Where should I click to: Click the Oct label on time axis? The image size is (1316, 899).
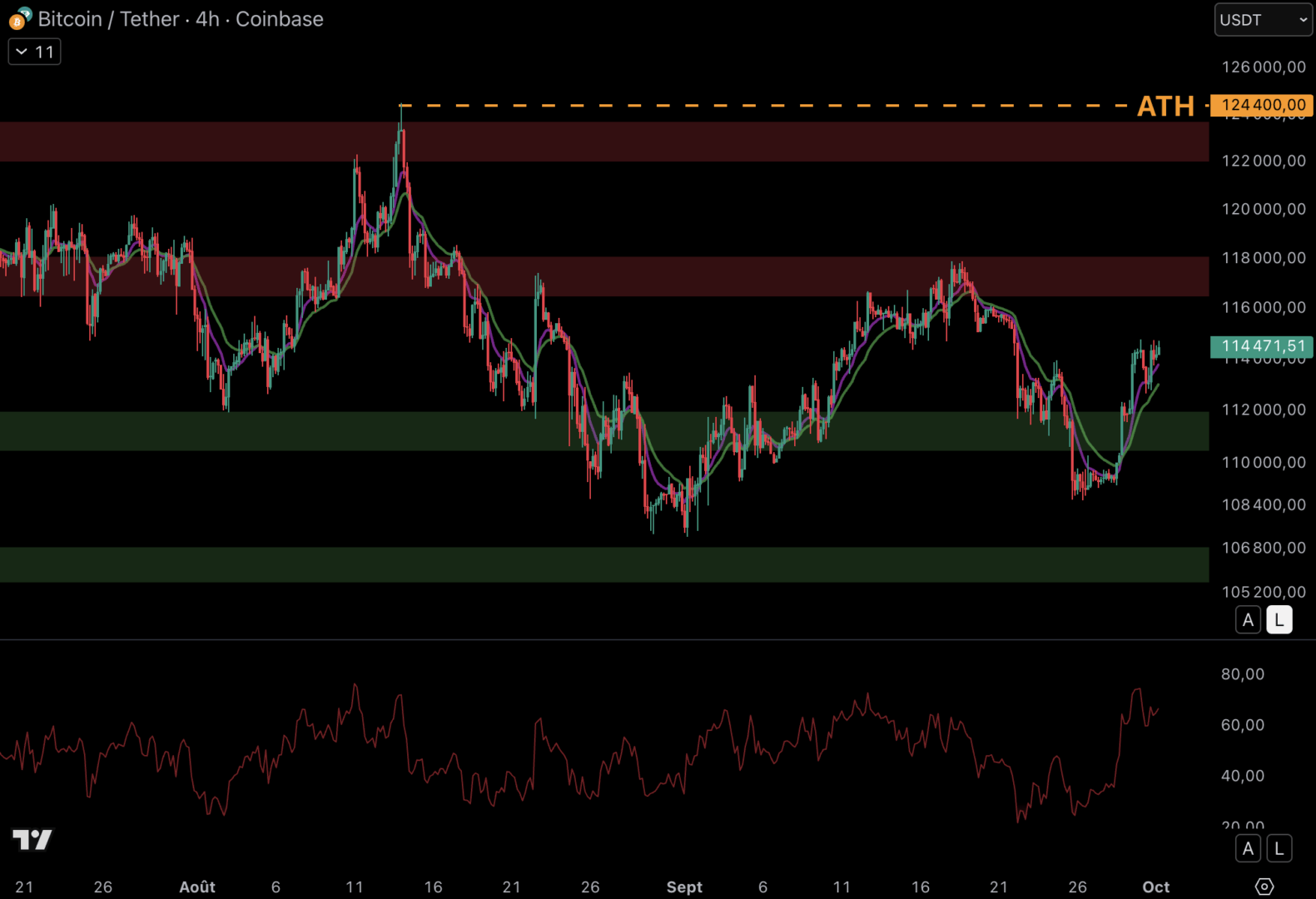coord(1155,887)
